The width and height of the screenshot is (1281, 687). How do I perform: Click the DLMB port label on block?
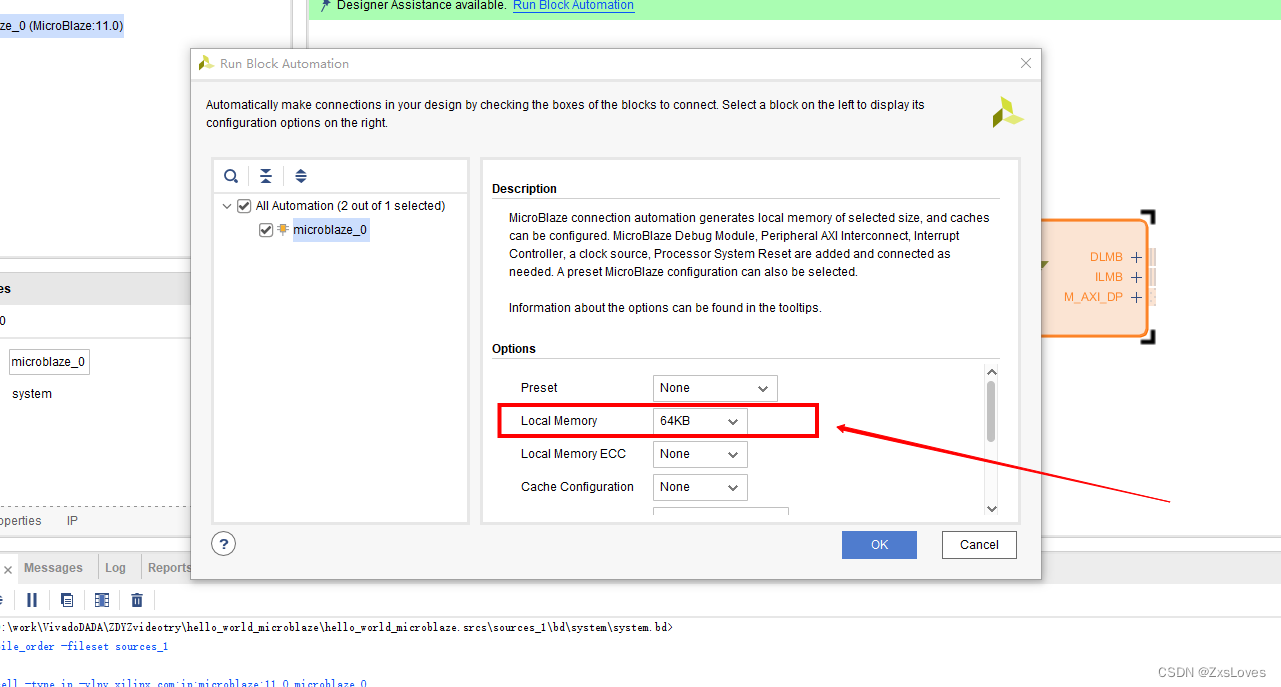(x=1106, y=258)
